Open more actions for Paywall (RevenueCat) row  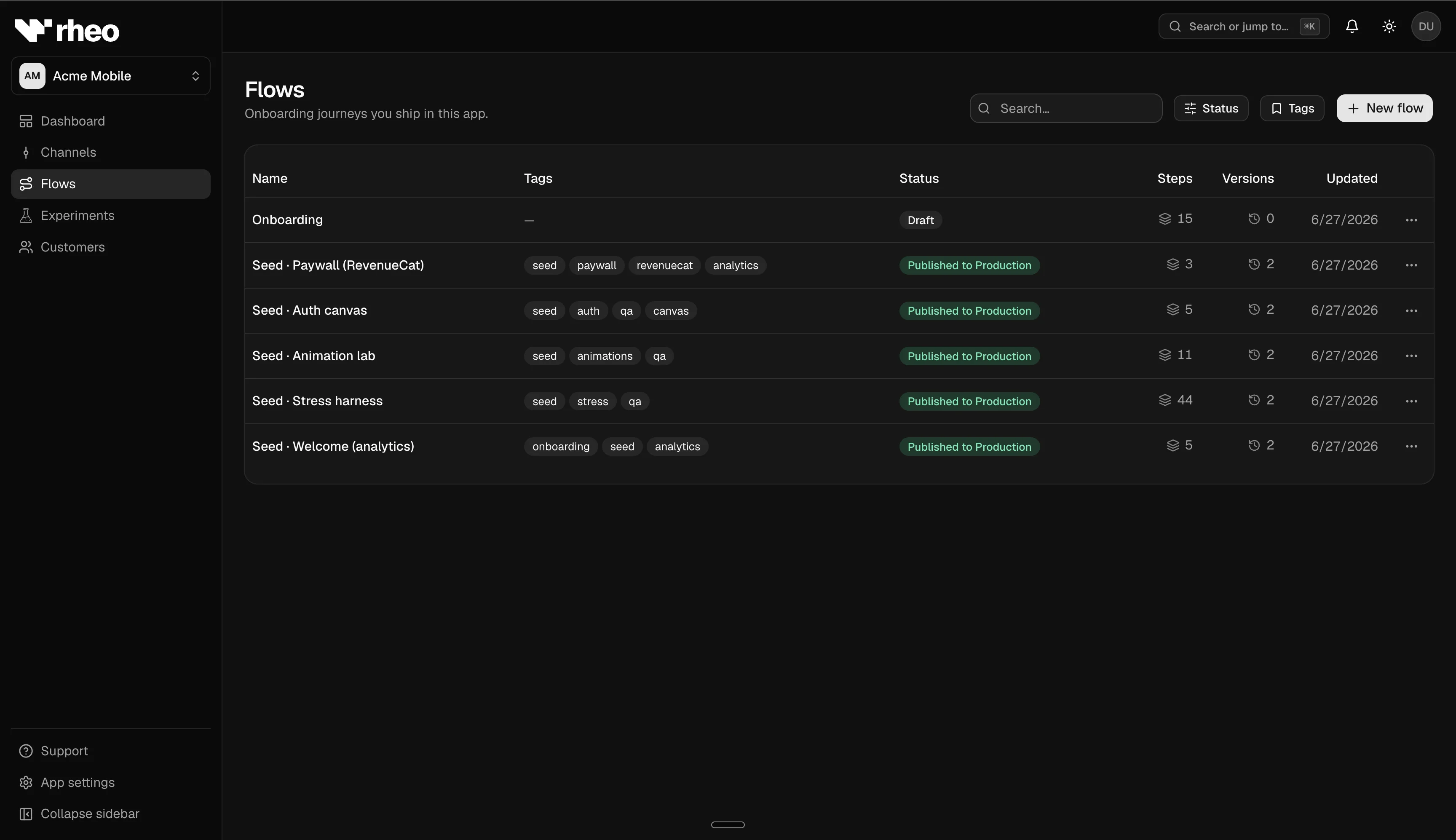(1411, 265)
